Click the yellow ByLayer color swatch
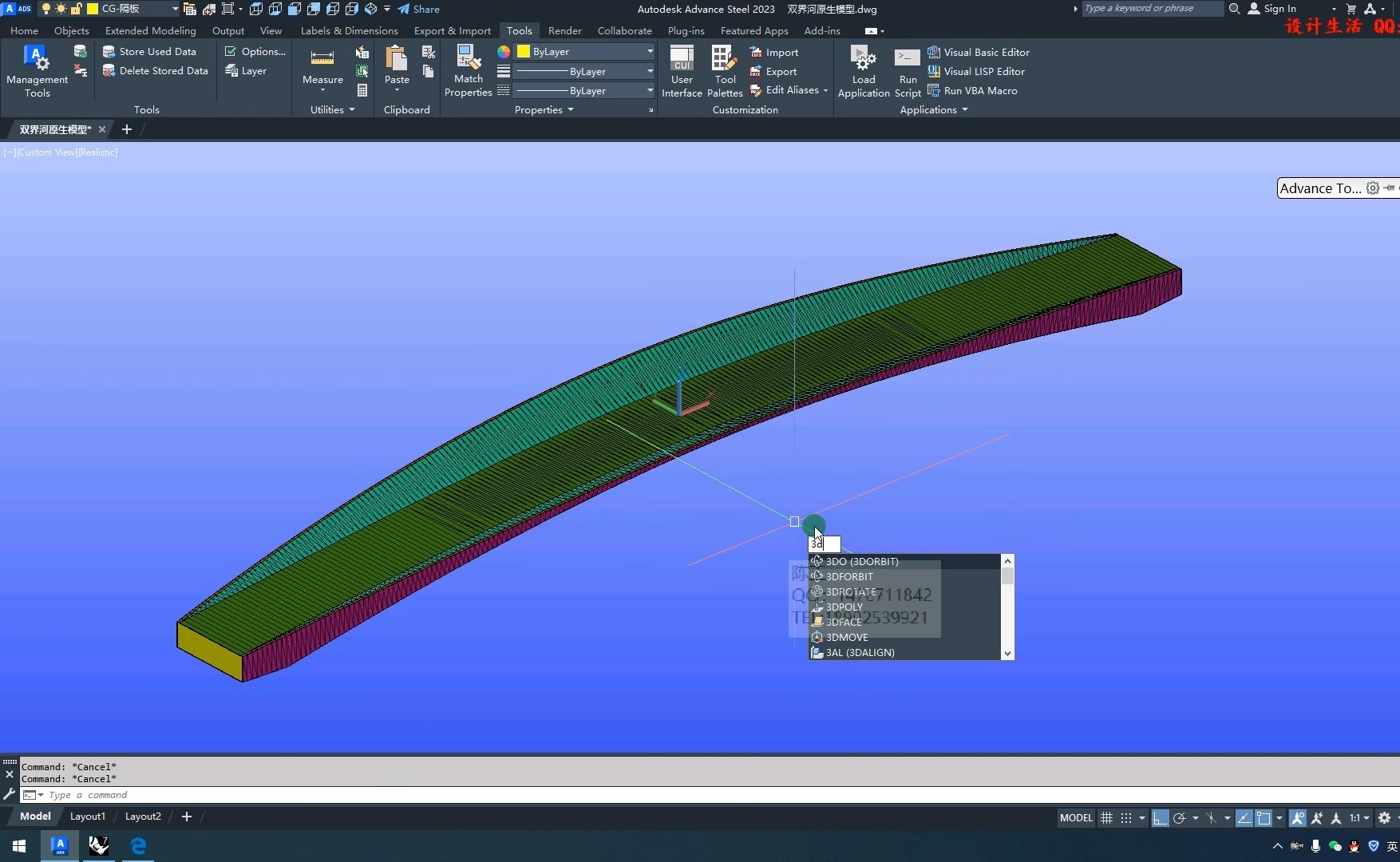Viewport: 1400px width, 862px height. (524, 52)
